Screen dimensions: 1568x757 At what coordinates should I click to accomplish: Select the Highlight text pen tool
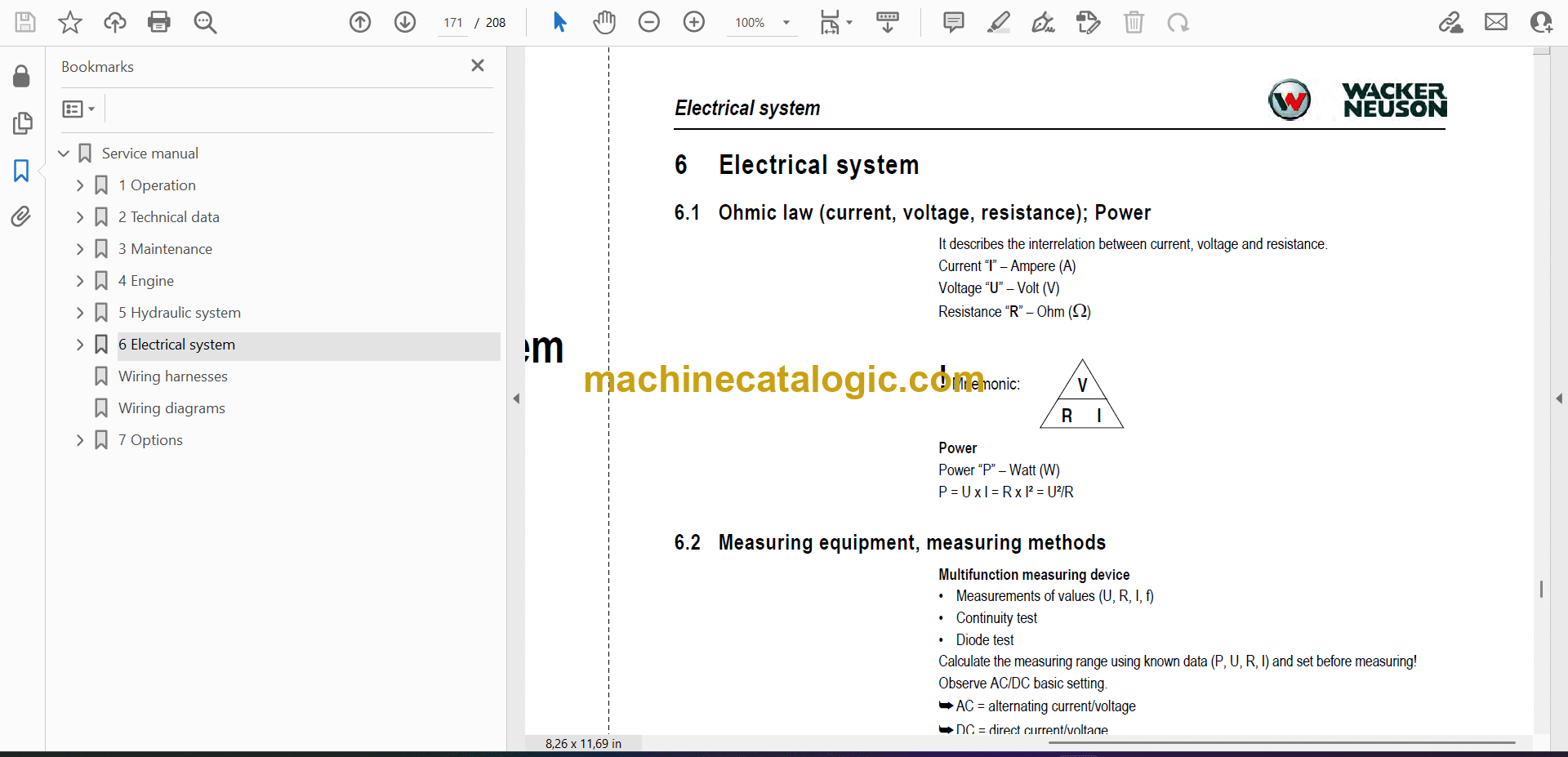tap(998, 22)
